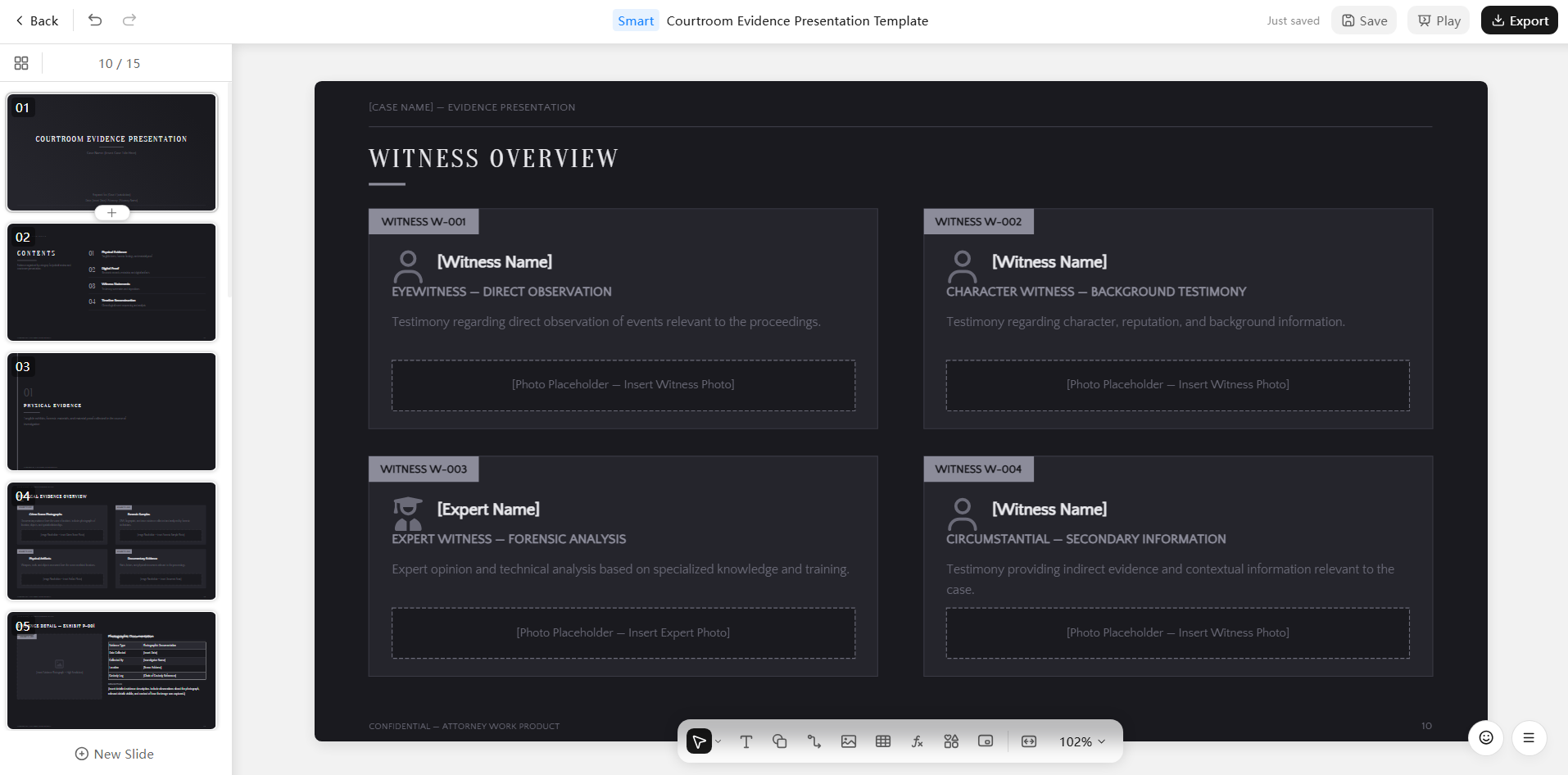The image size is (1568, 775).
Task: Select CHARACTER WITNESS — BACKGROUND TESTIMONY subtitle
Action: (x=1096, y=292)
